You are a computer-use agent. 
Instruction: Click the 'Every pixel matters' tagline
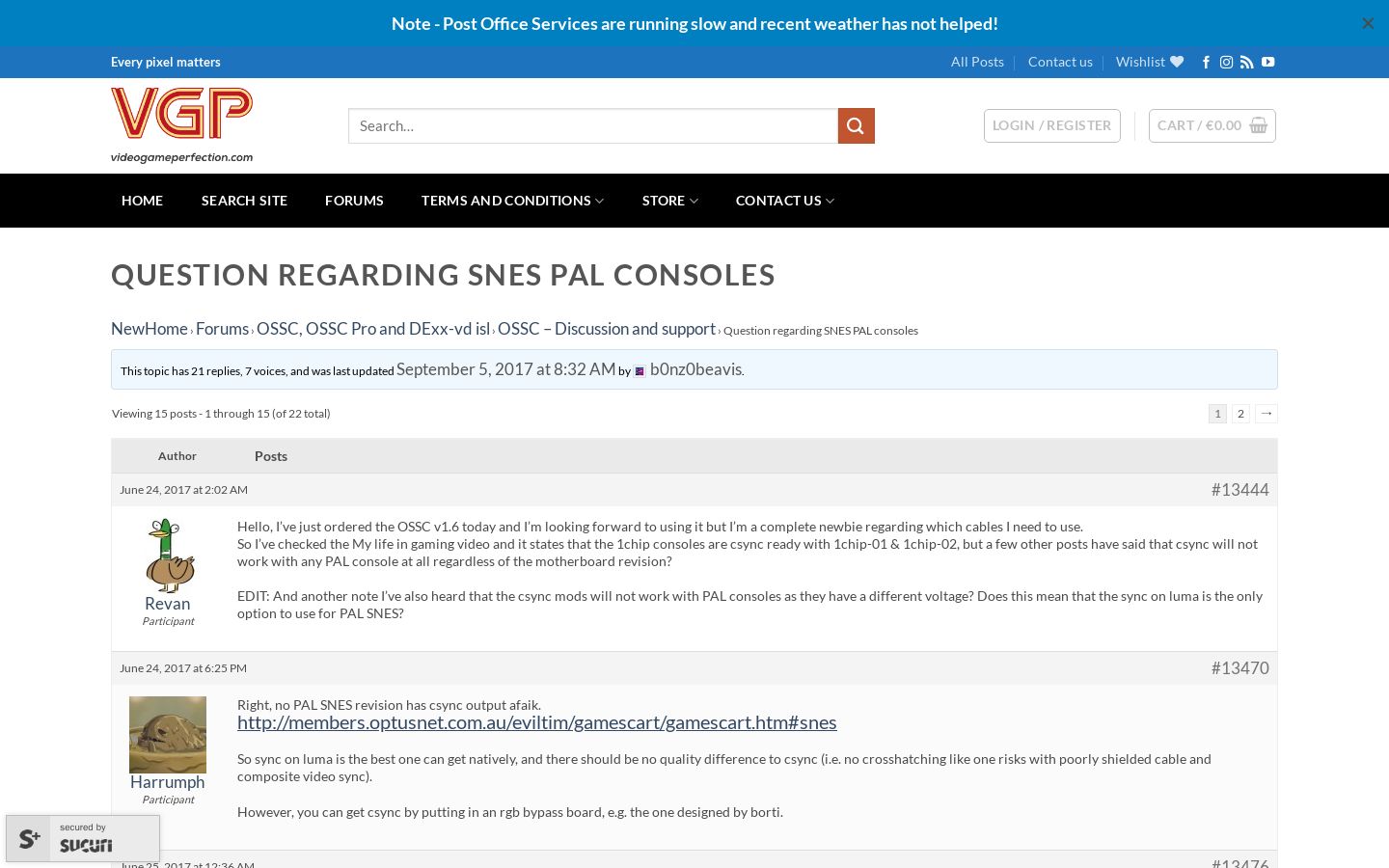coord(166,62)
